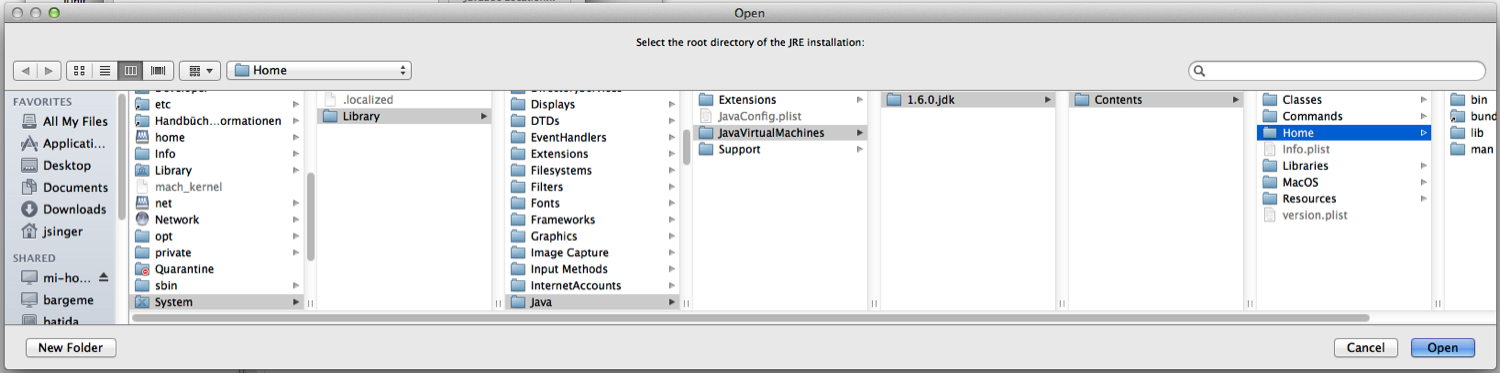Select the private folder

(217, 253)
